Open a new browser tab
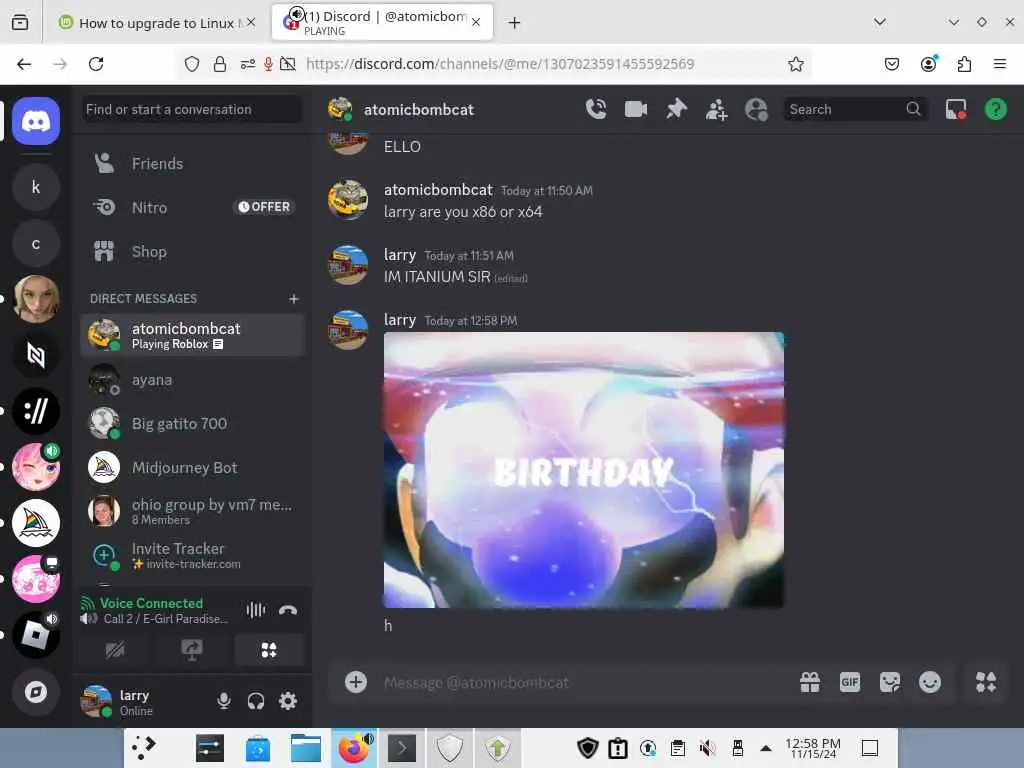This screenshot has width=1024, height=768. (515, 23)
